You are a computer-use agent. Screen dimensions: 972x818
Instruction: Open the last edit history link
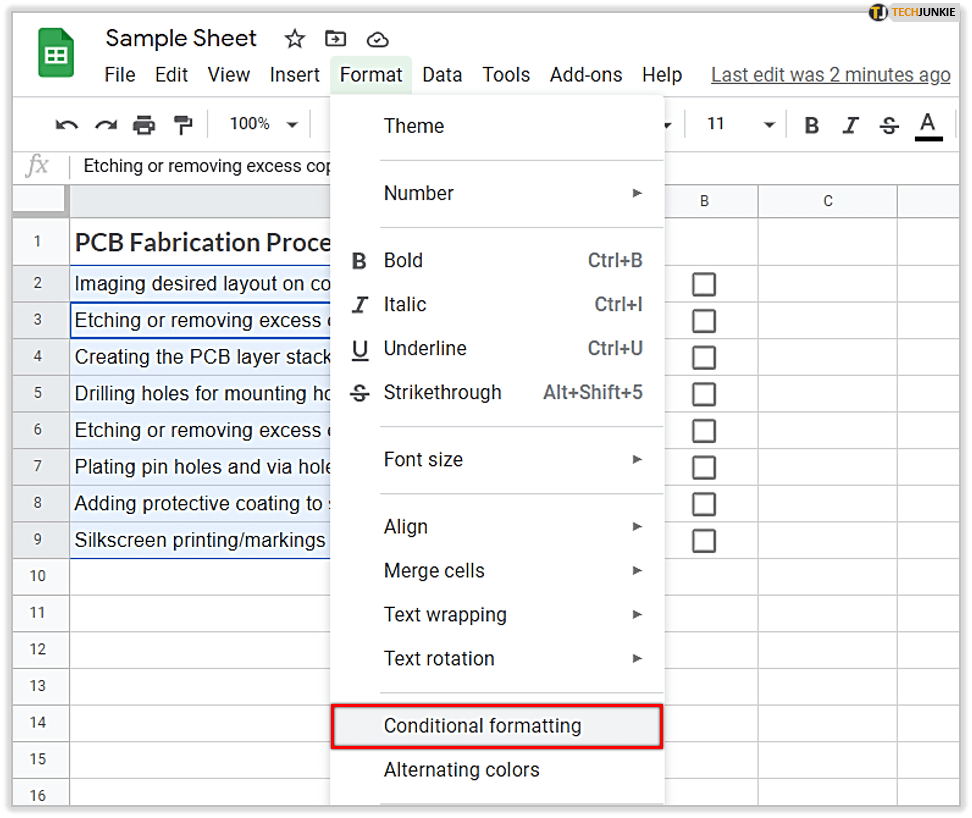click(x=830, y=75)
